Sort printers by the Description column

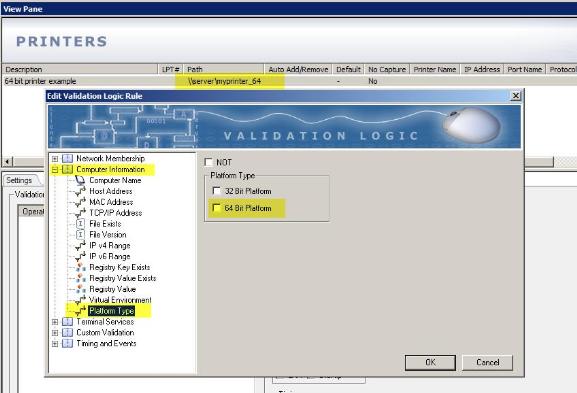[80, 69]
